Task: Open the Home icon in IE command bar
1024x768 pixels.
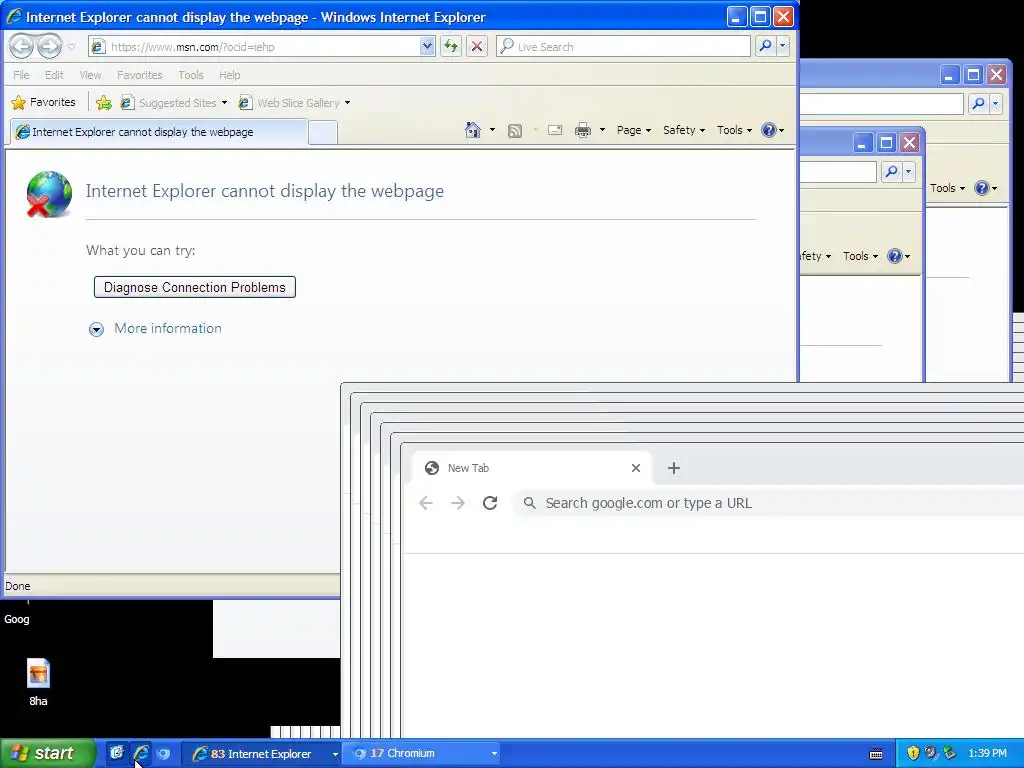Action: 473,130
